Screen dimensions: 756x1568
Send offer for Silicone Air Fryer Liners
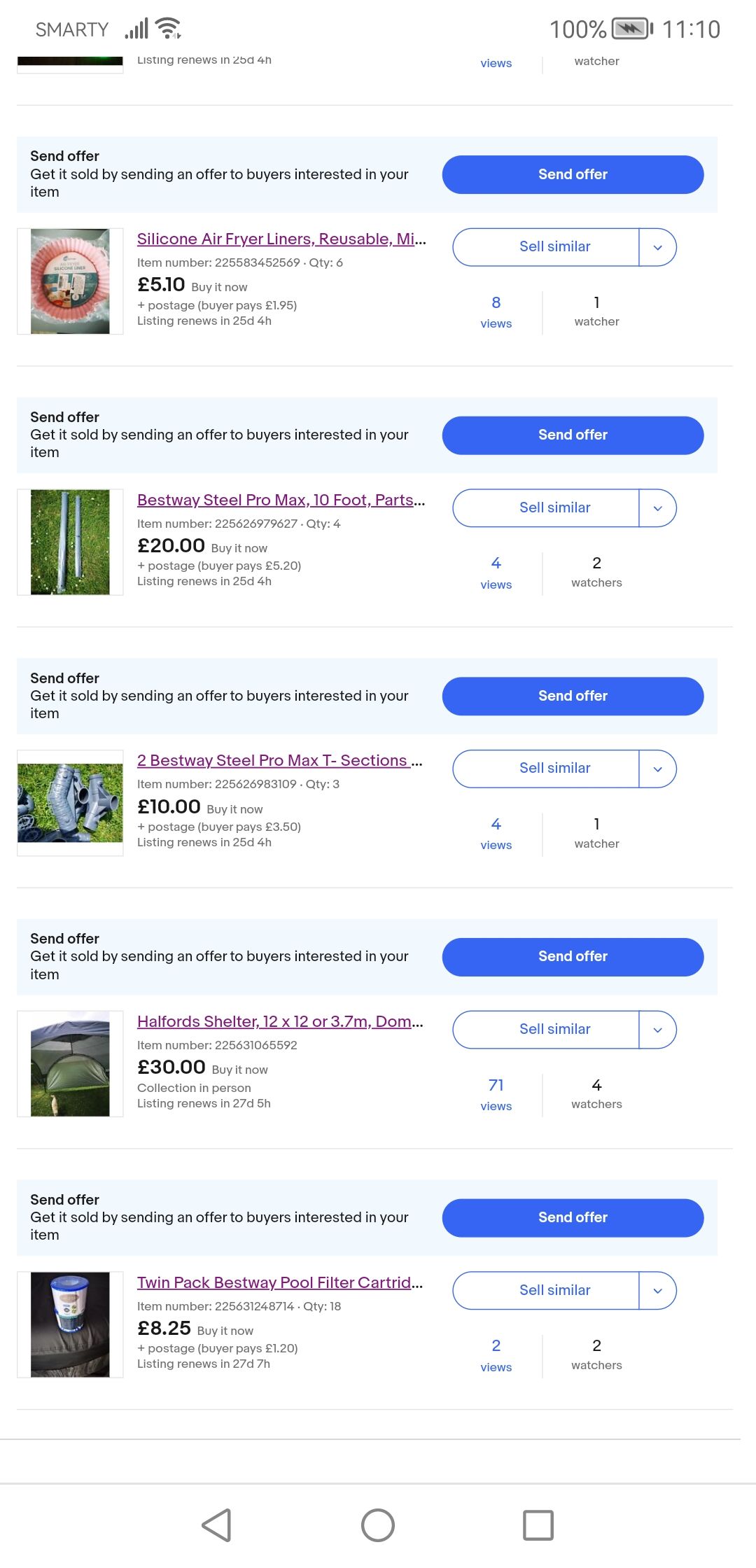(573, 174)
